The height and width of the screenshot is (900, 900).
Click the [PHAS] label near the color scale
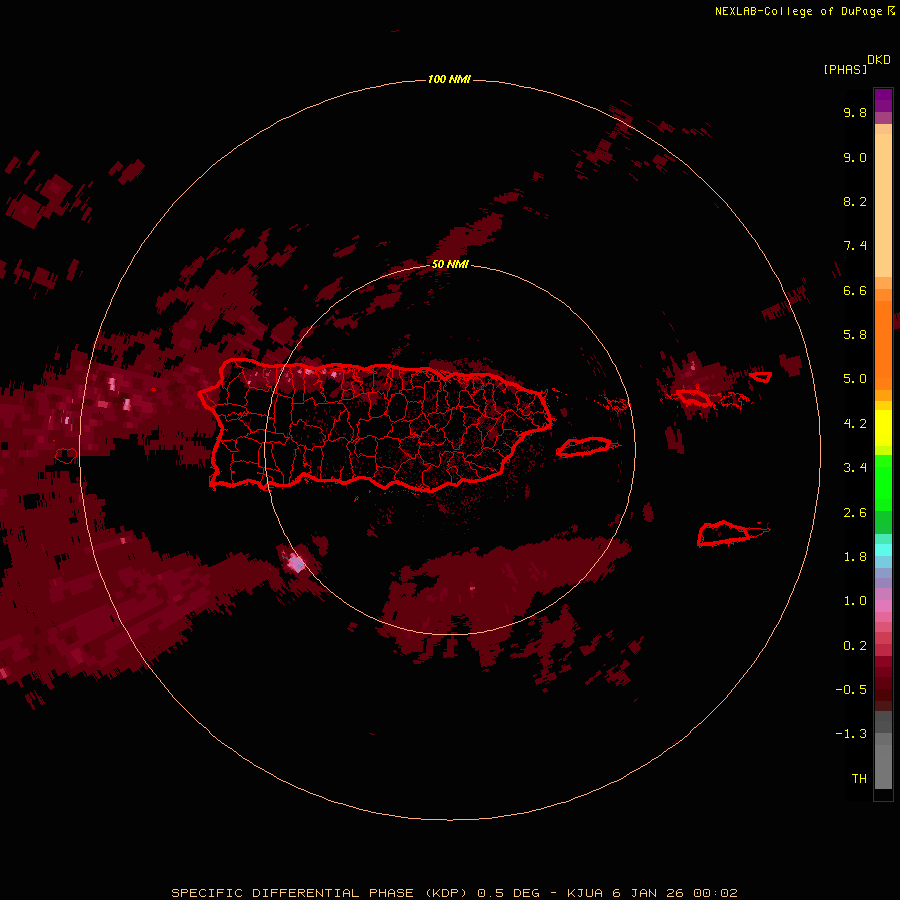(x=845, y=69)
